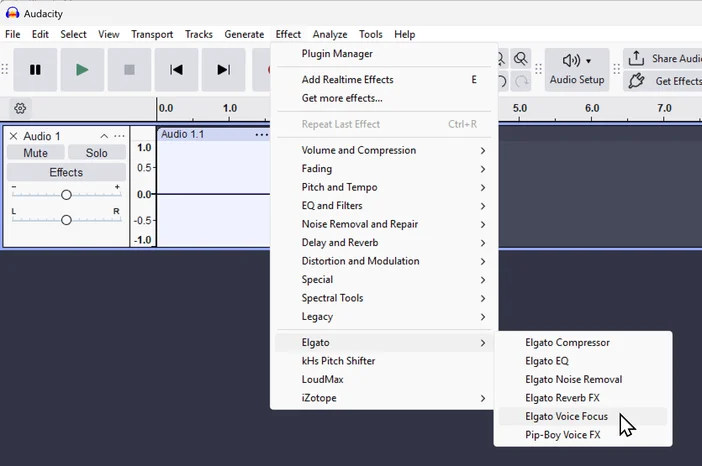Choose Add Realtime Effects
The width and height of the screenshot is (702, 466).
[x=384, y=80]
